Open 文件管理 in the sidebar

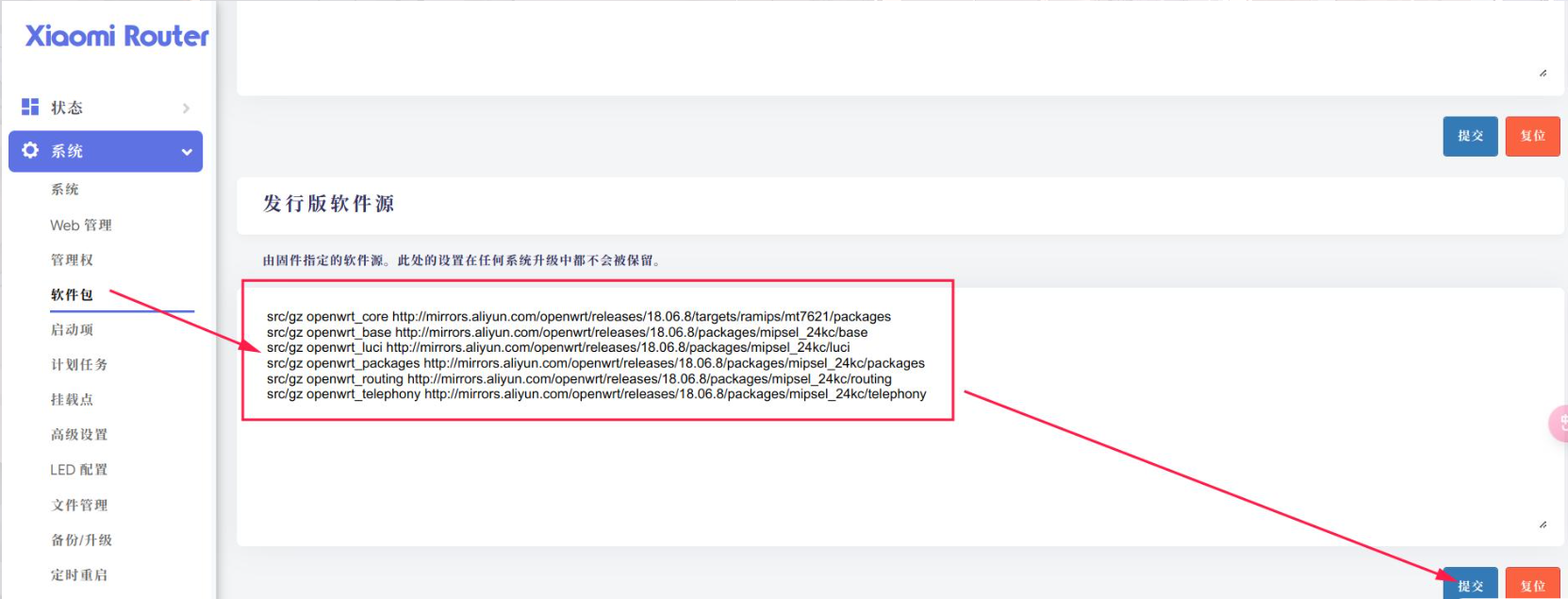79,505
